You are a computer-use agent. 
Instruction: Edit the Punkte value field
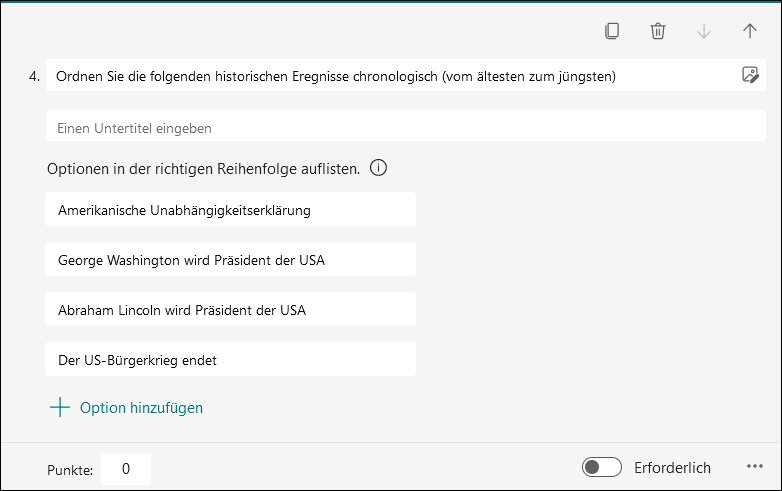(x=126, y=469)
